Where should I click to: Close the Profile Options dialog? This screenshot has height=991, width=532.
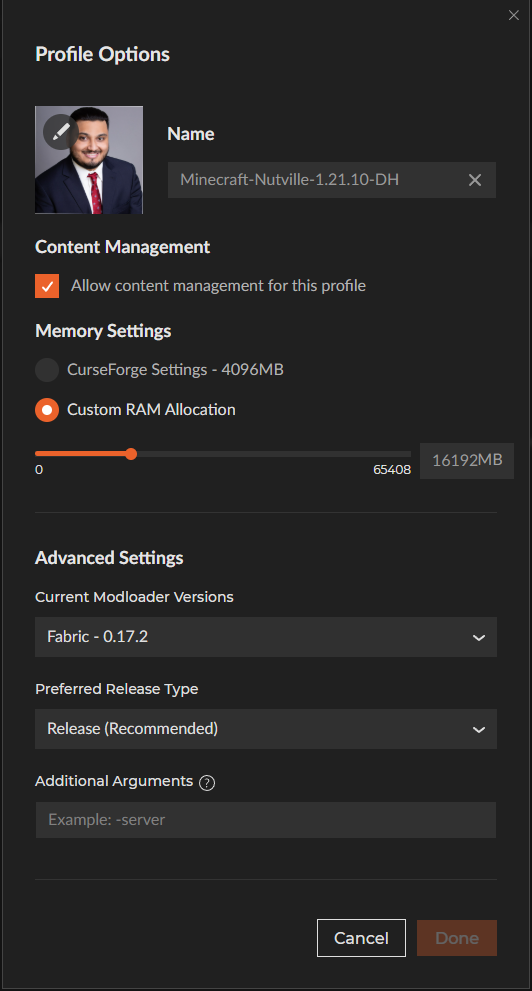(x=514, y=15)
